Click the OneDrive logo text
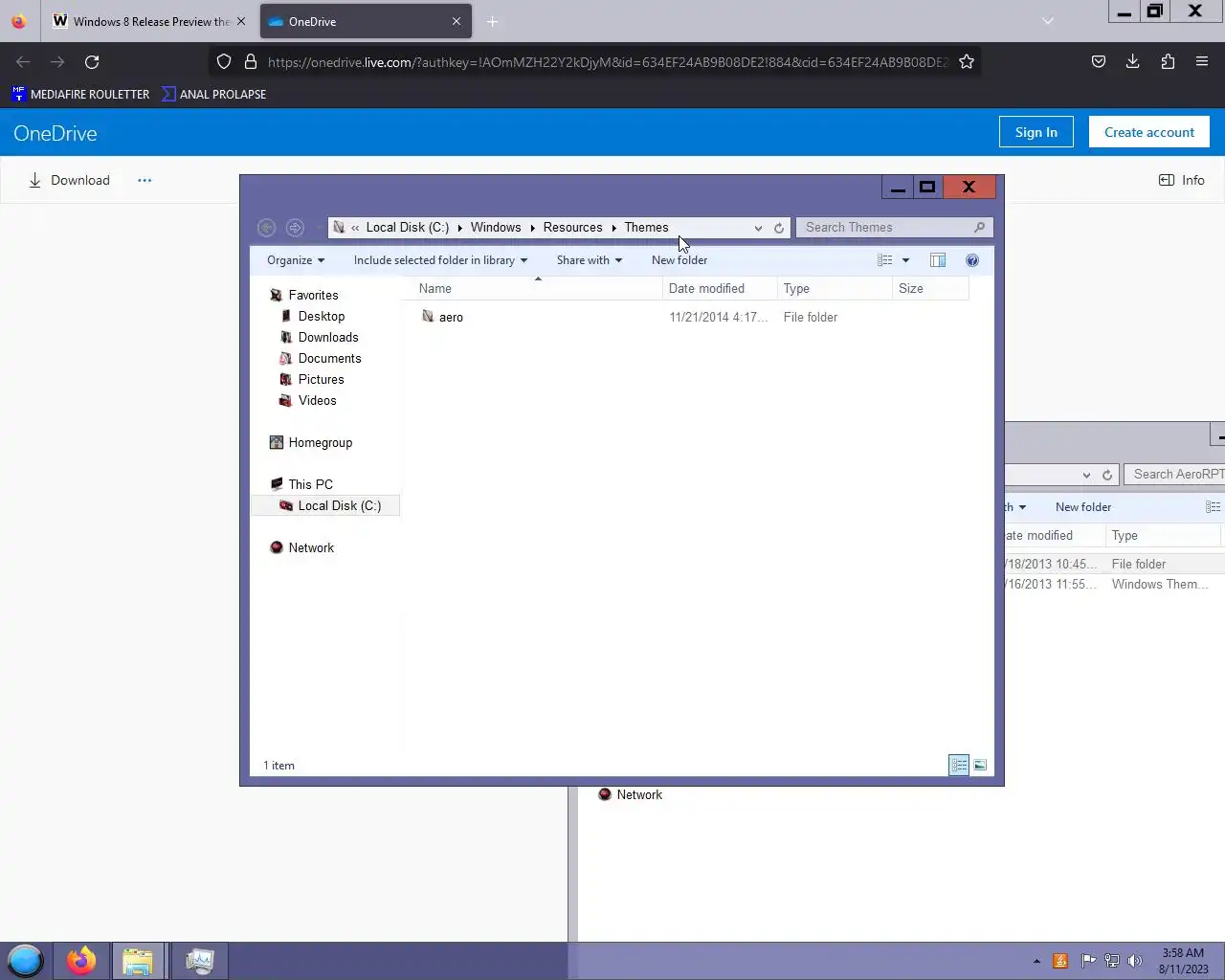Viewport: 1225px width, 980px height. pos(56,133)
